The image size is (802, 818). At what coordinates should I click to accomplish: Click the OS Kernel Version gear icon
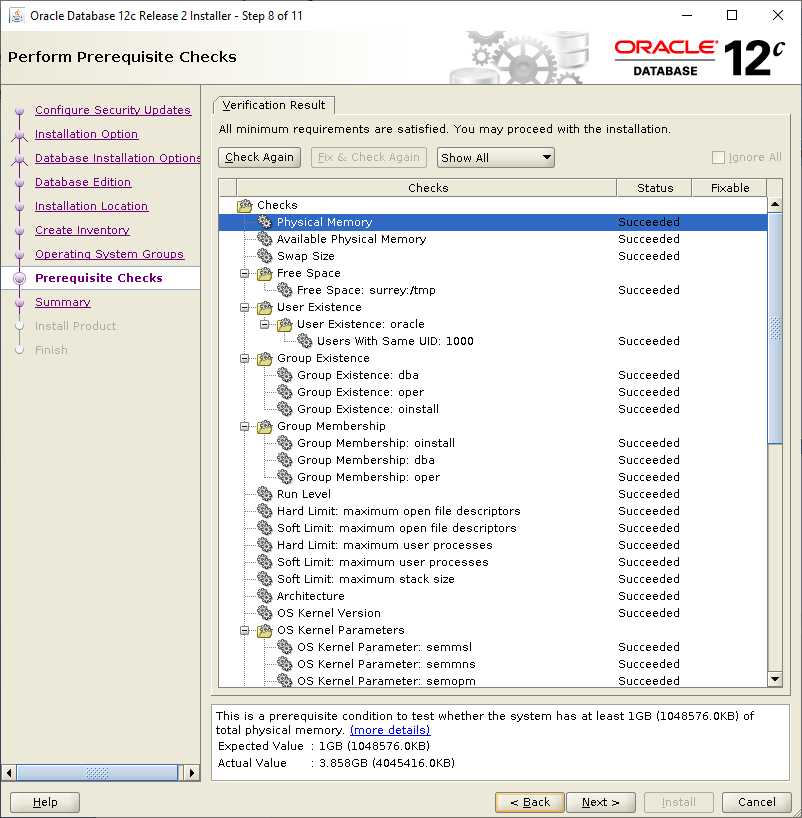coord(265,613)
